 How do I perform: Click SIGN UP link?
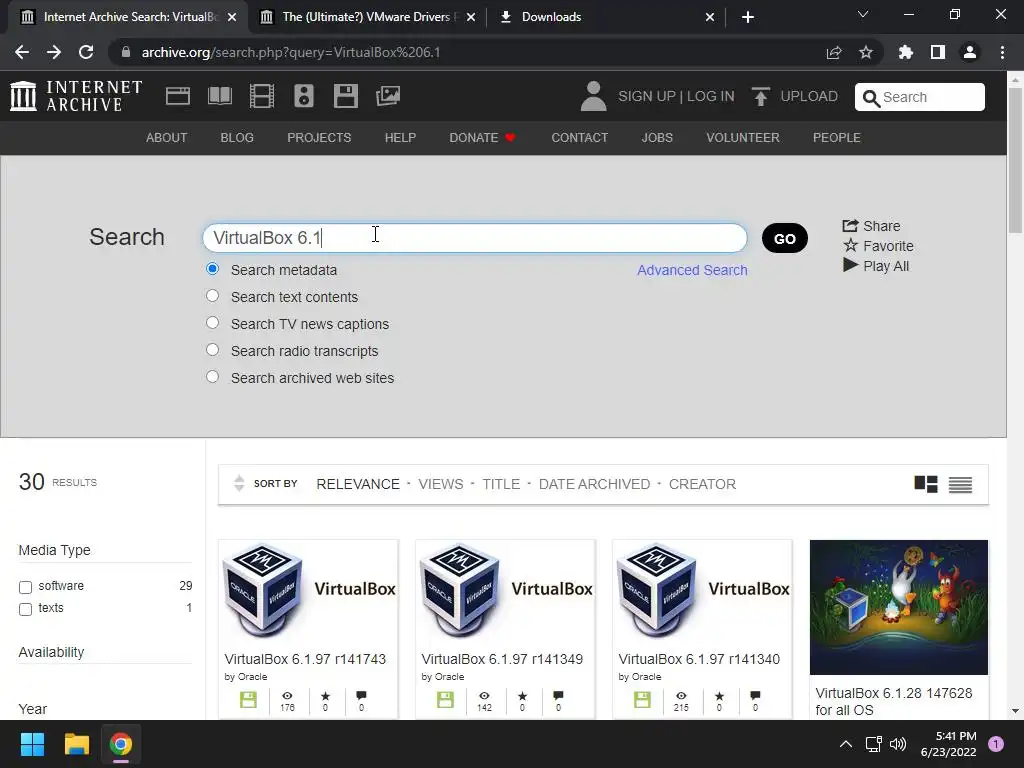647,97
